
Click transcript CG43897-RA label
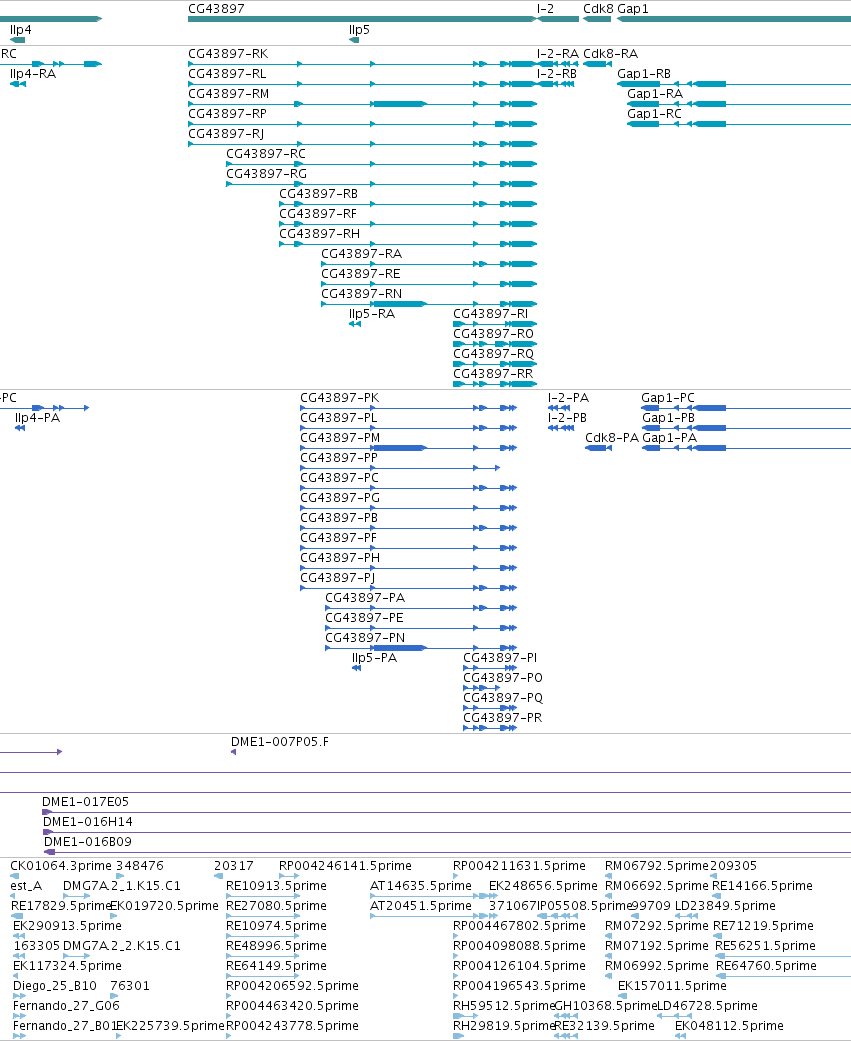pos(361,254)
